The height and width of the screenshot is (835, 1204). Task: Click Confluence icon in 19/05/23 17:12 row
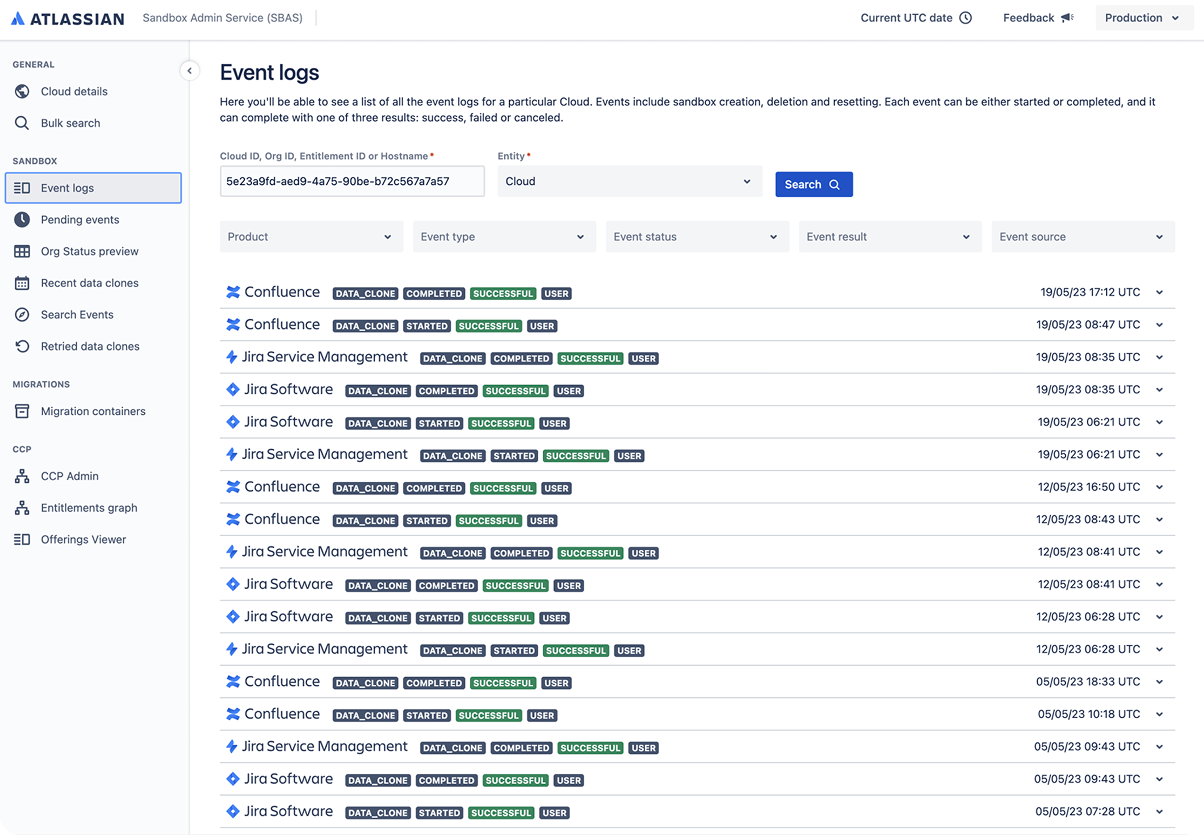coord(233,292)
